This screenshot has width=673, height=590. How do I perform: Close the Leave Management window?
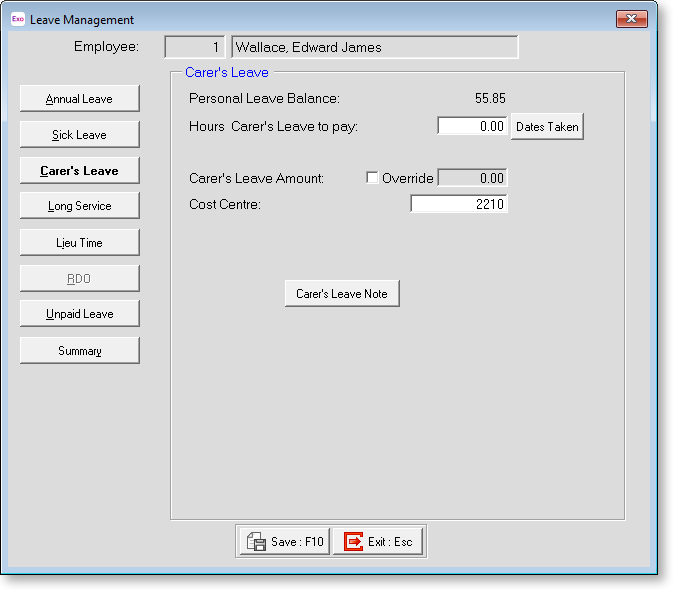631,19
